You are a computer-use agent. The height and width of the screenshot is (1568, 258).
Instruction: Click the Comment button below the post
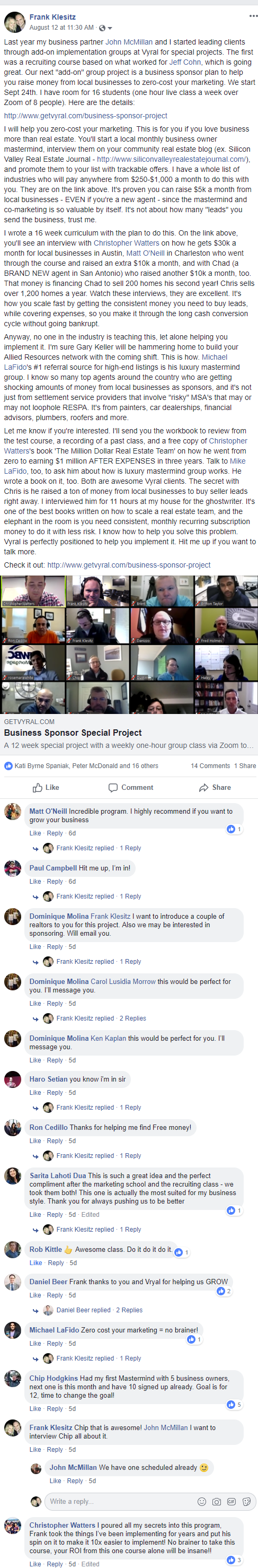130,787
